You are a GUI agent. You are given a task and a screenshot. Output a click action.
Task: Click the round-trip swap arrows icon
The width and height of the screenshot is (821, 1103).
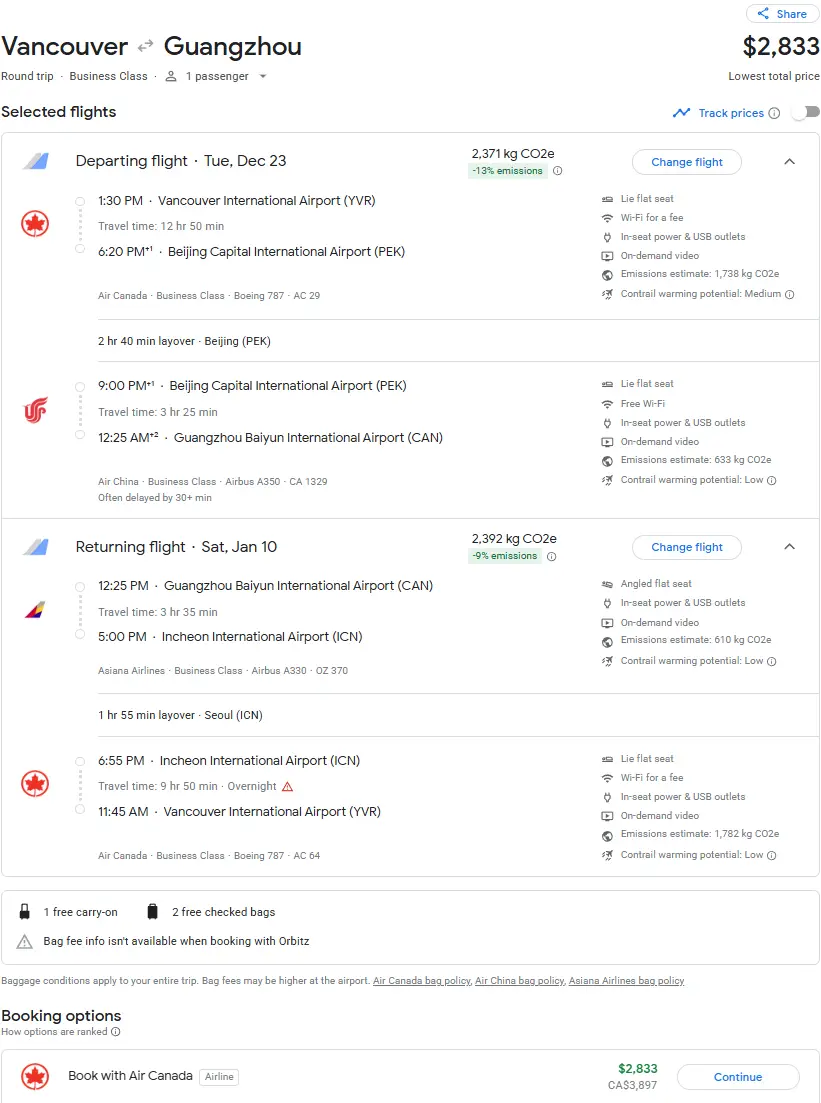(x=146, y=46)
